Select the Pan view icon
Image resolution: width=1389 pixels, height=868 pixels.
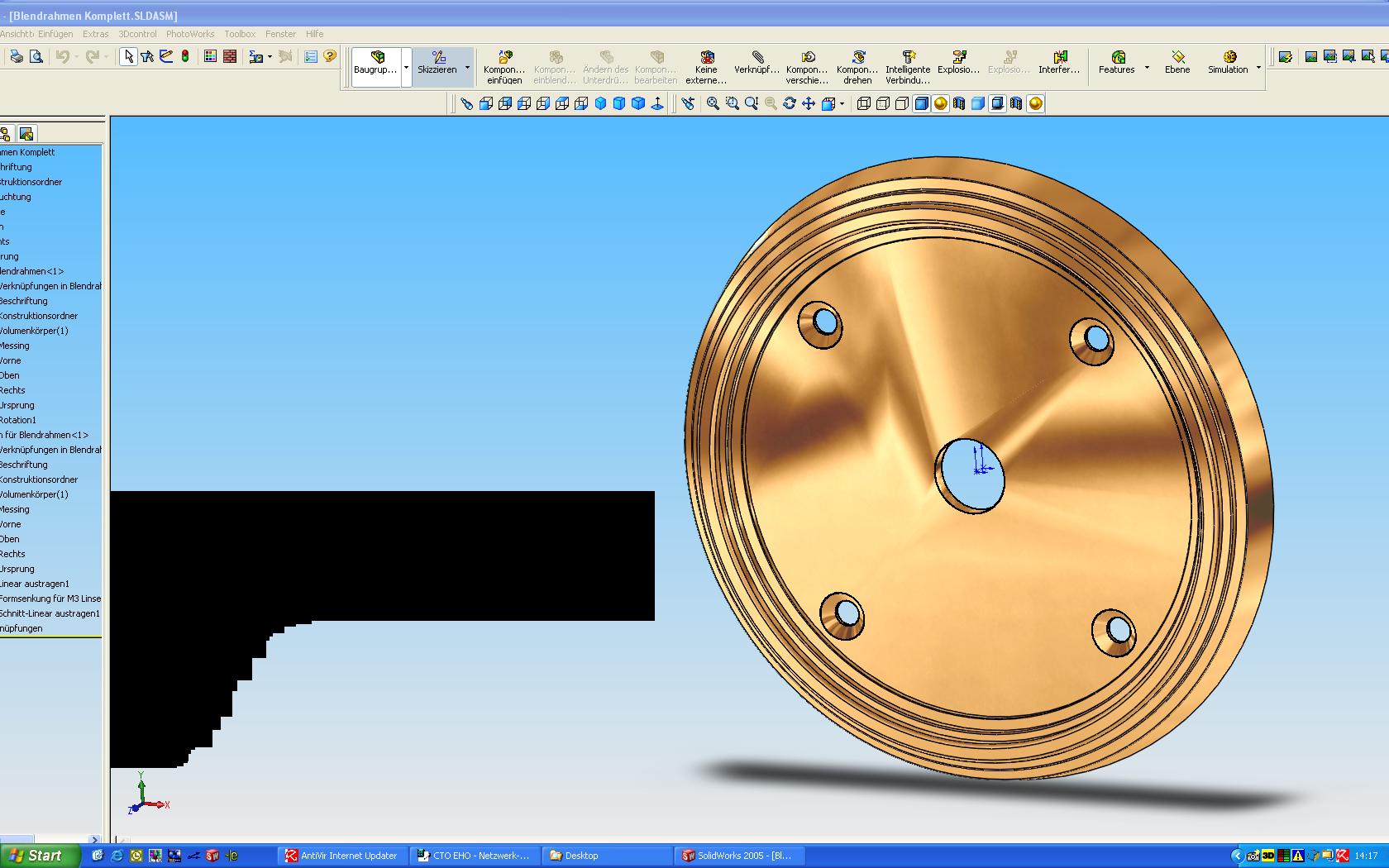pyautogui.click(x=809, y=103)
